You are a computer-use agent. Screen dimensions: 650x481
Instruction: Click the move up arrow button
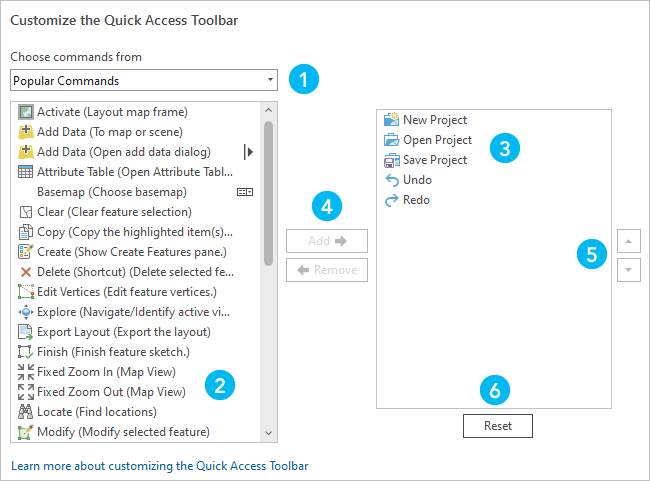(628, 241)
